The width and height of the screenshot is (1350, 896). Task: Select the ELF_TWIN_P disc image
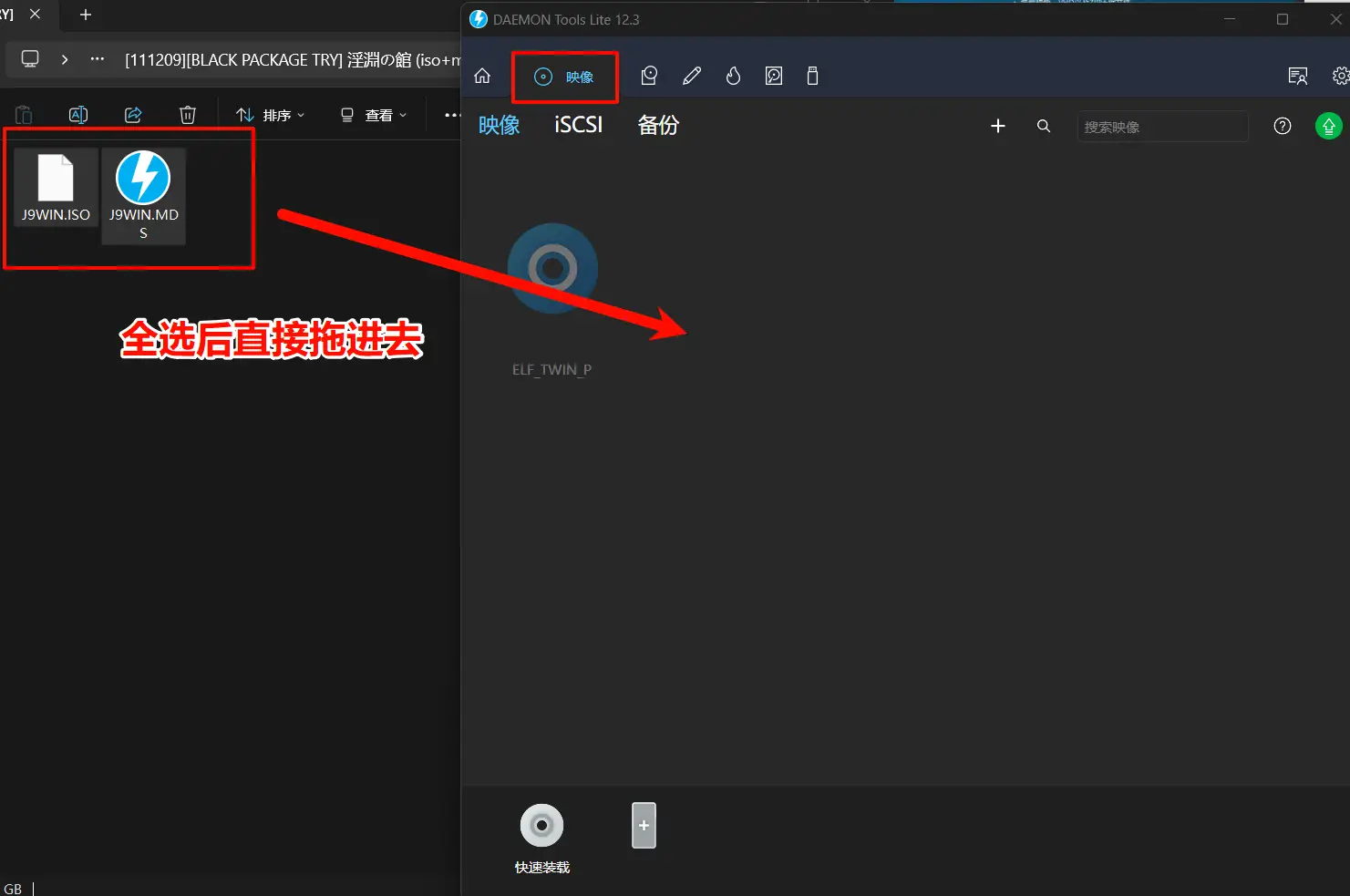pyautogui.click(x=552, y=299)
